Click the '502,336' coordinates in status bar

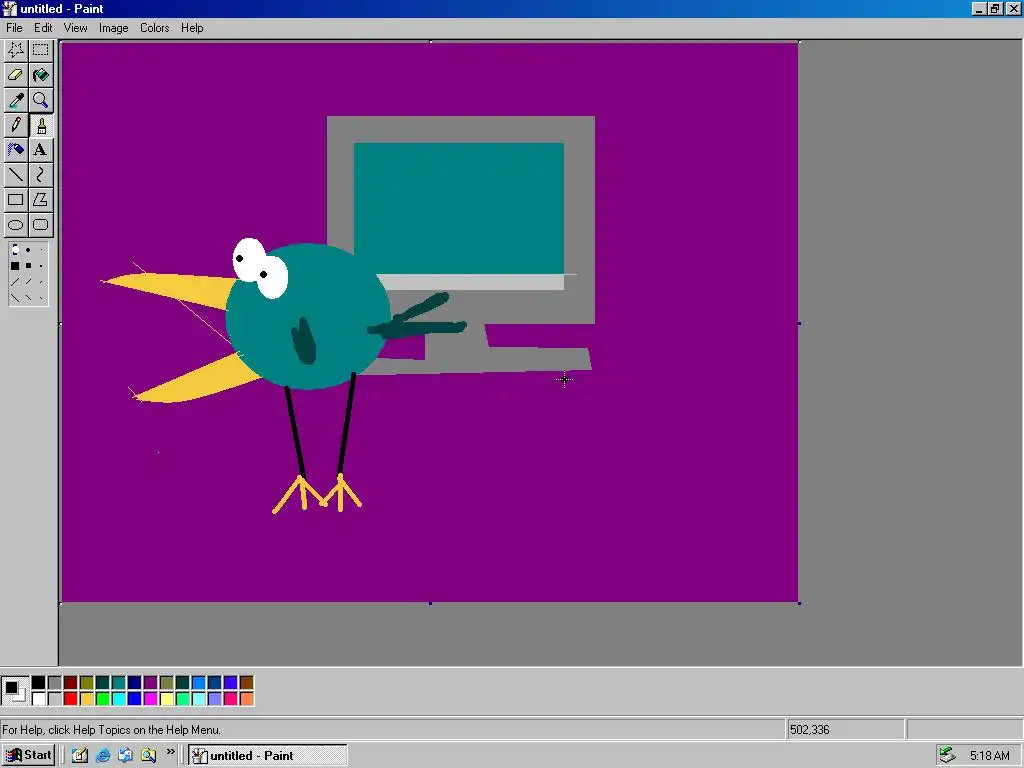coord(810,729)
